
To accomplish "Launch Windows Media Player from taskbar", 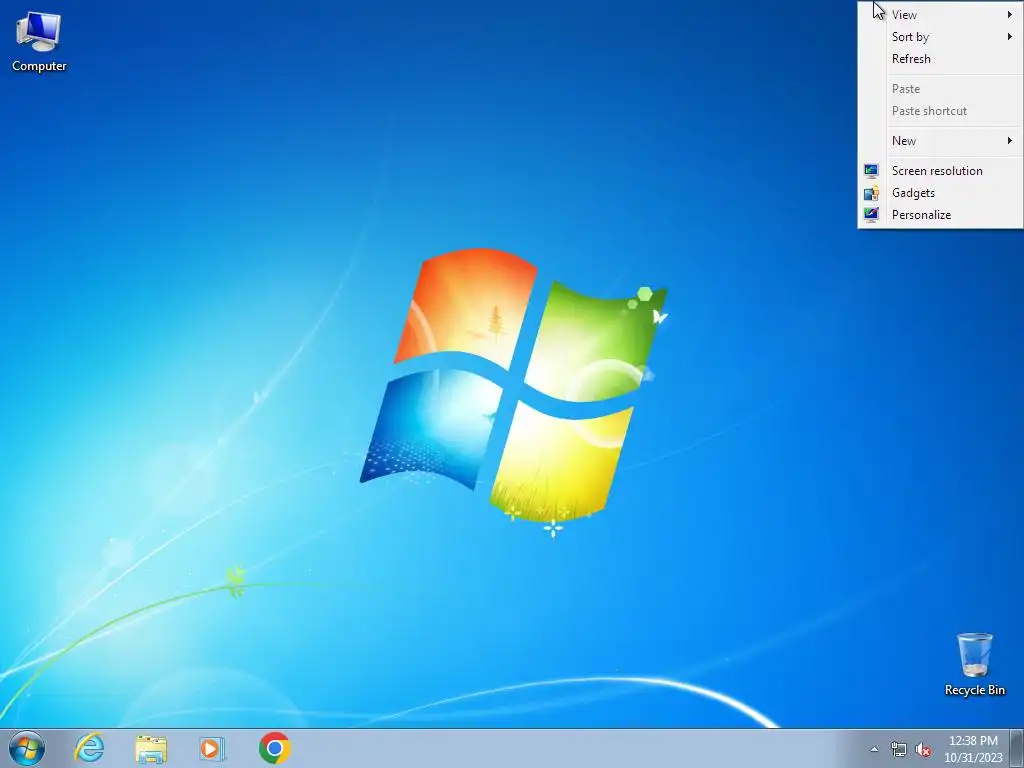I will coord(212,749).
